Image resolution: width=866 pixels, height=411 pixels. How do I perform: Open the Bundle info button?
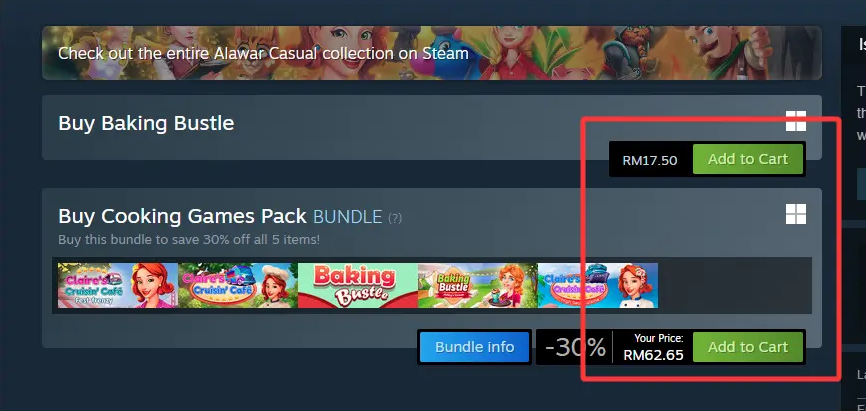point(474,347)
